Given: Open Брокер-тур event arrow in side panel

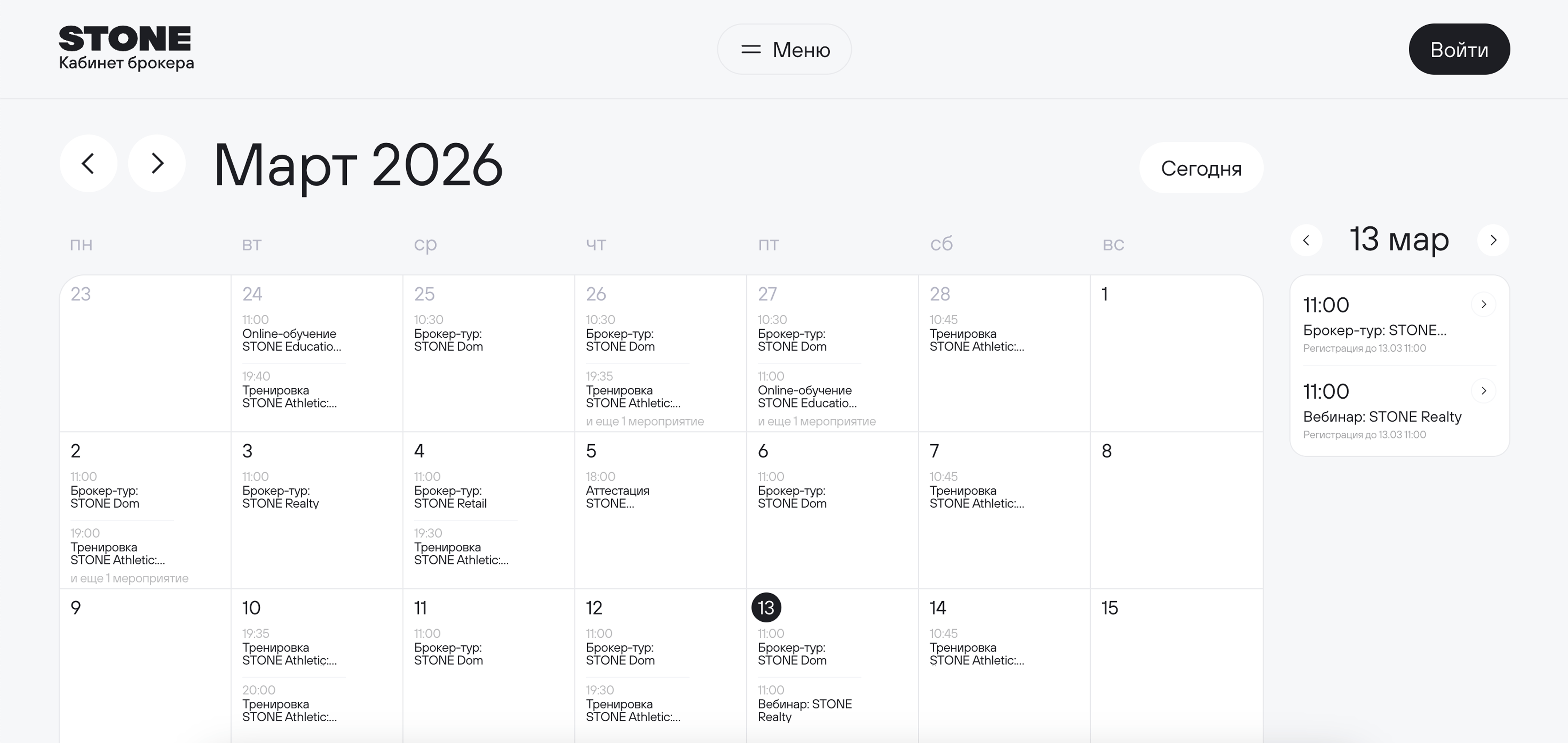Looking at the screenshot, I should 1483,305.
